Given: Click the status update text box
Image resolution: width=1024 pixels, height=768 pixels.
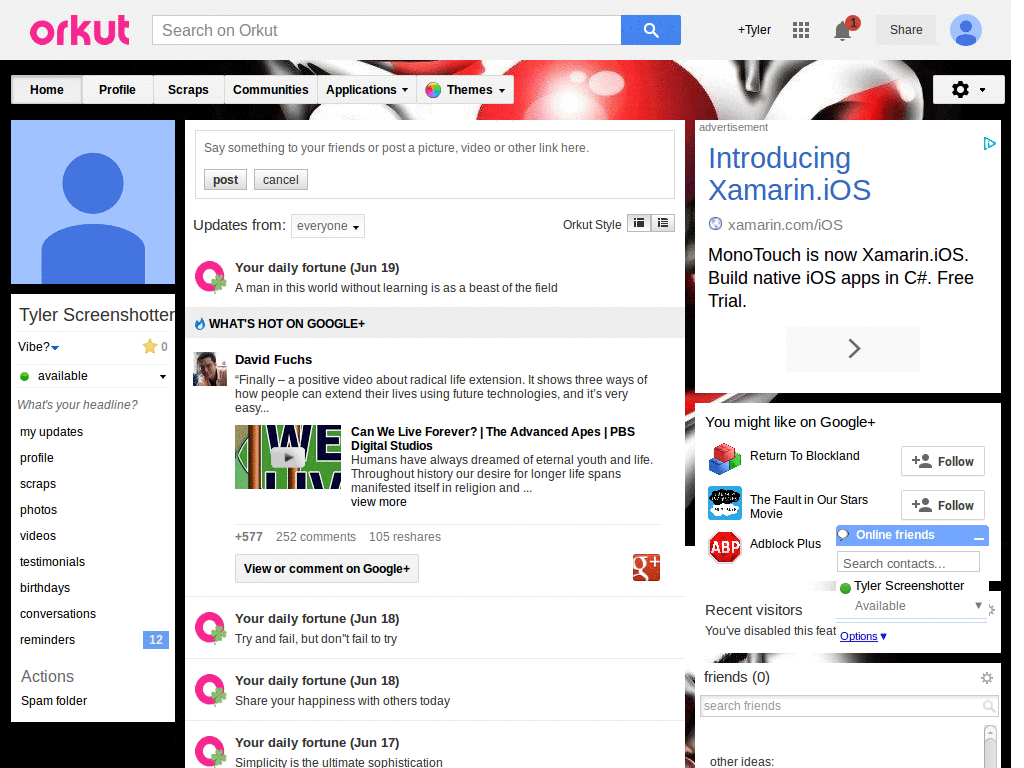Looking at the screenshot, I should [434, 148].
